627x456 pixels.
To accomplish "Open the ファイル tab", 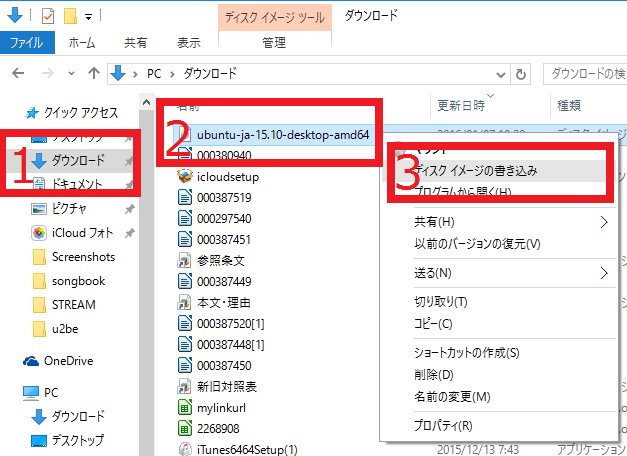I will (x=26, y=43).
